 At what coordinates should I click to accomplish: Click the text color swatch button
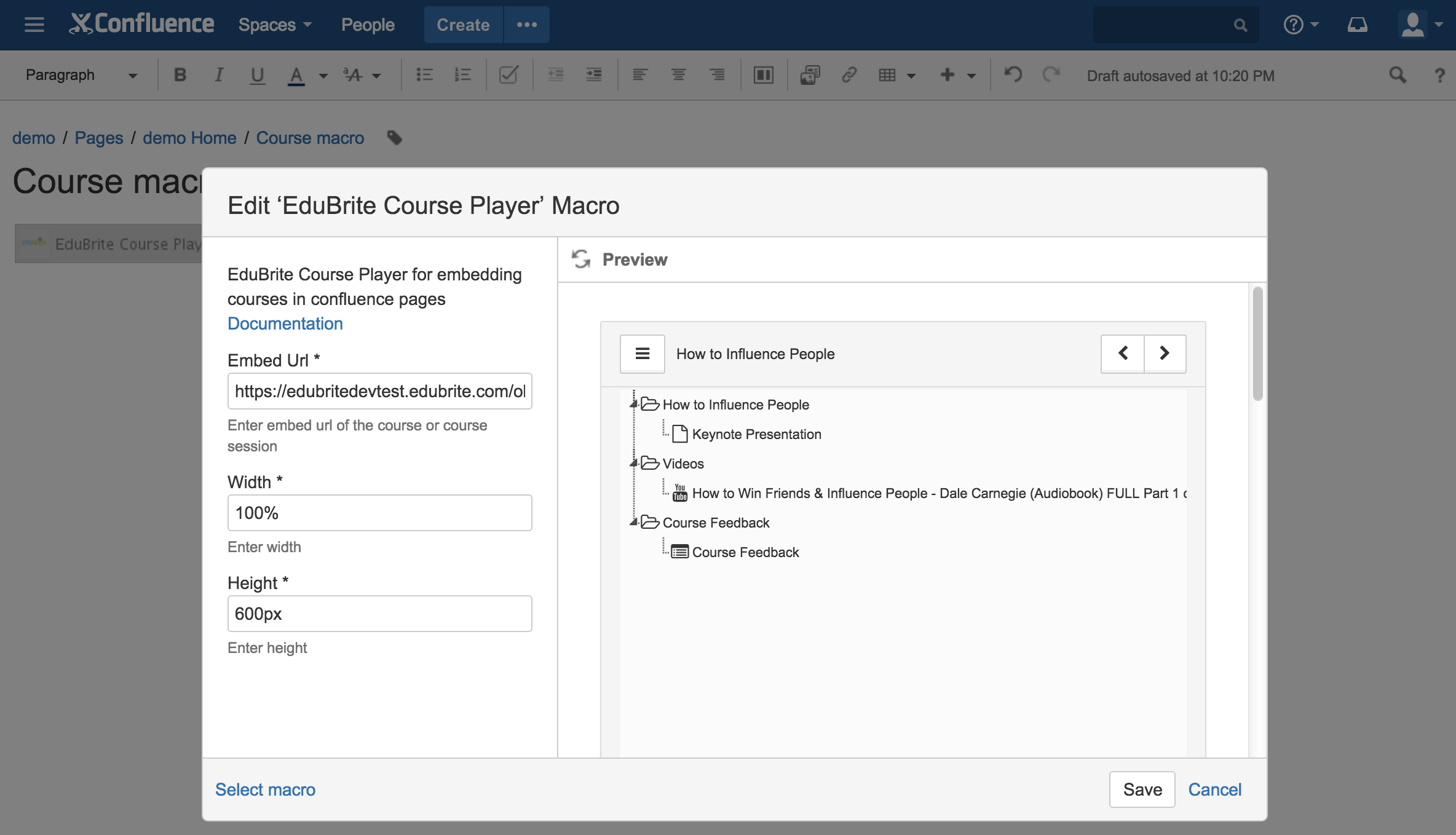click(296, 75)
